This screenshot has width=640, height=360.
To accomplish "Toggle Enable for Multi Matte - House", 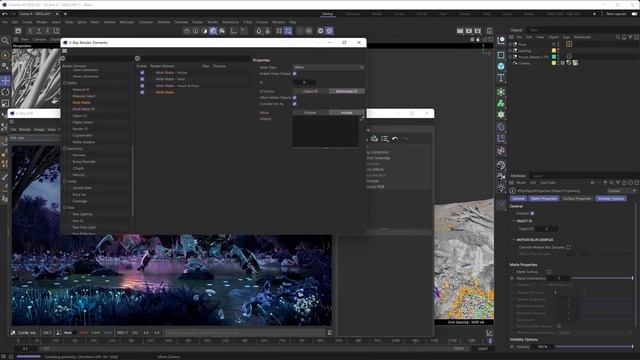I will [142, 73].
